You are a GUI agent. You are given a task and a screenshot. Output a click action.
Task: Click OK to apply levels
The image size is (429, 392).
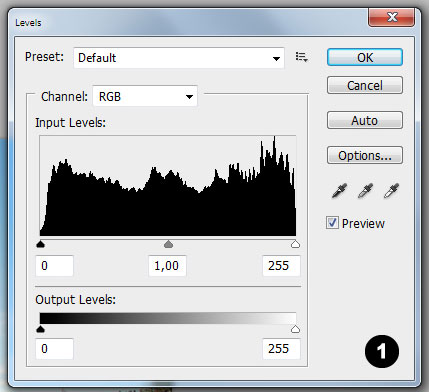click(x=365, y=57)
